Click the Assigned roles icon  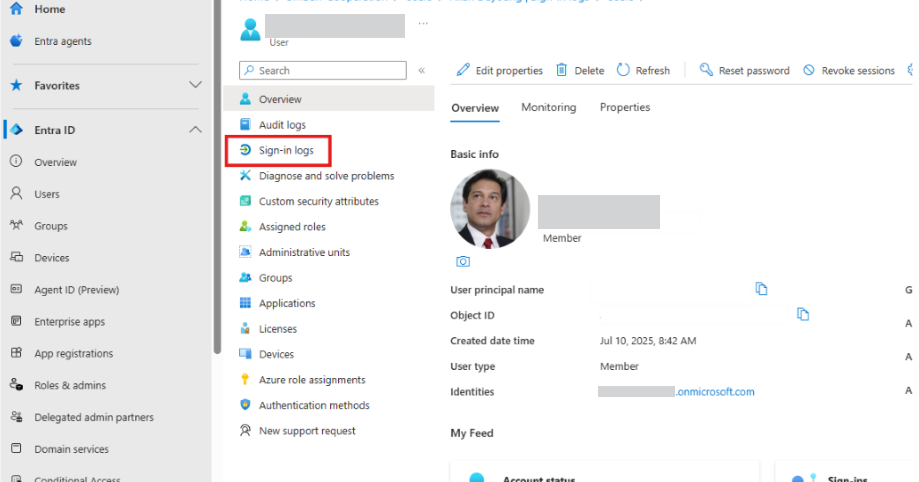(x=245, y=226)
